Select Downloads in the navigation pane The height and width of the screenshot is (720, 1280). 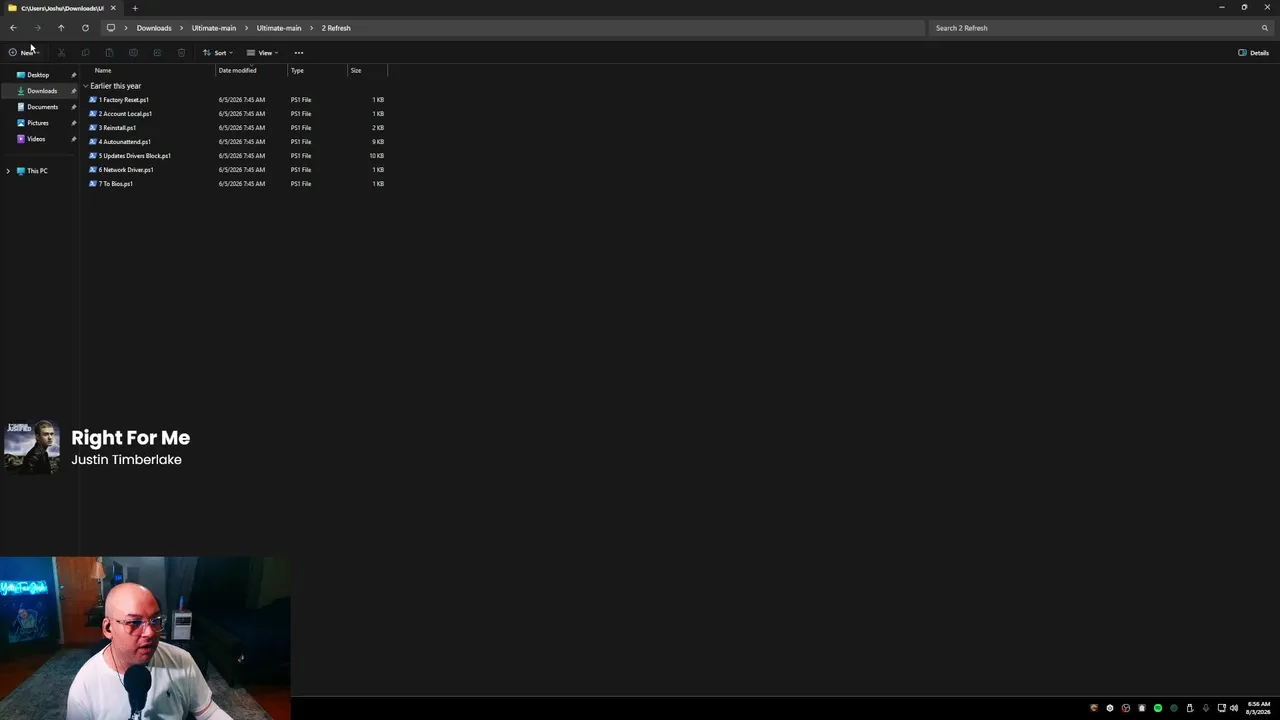[41, 91]
